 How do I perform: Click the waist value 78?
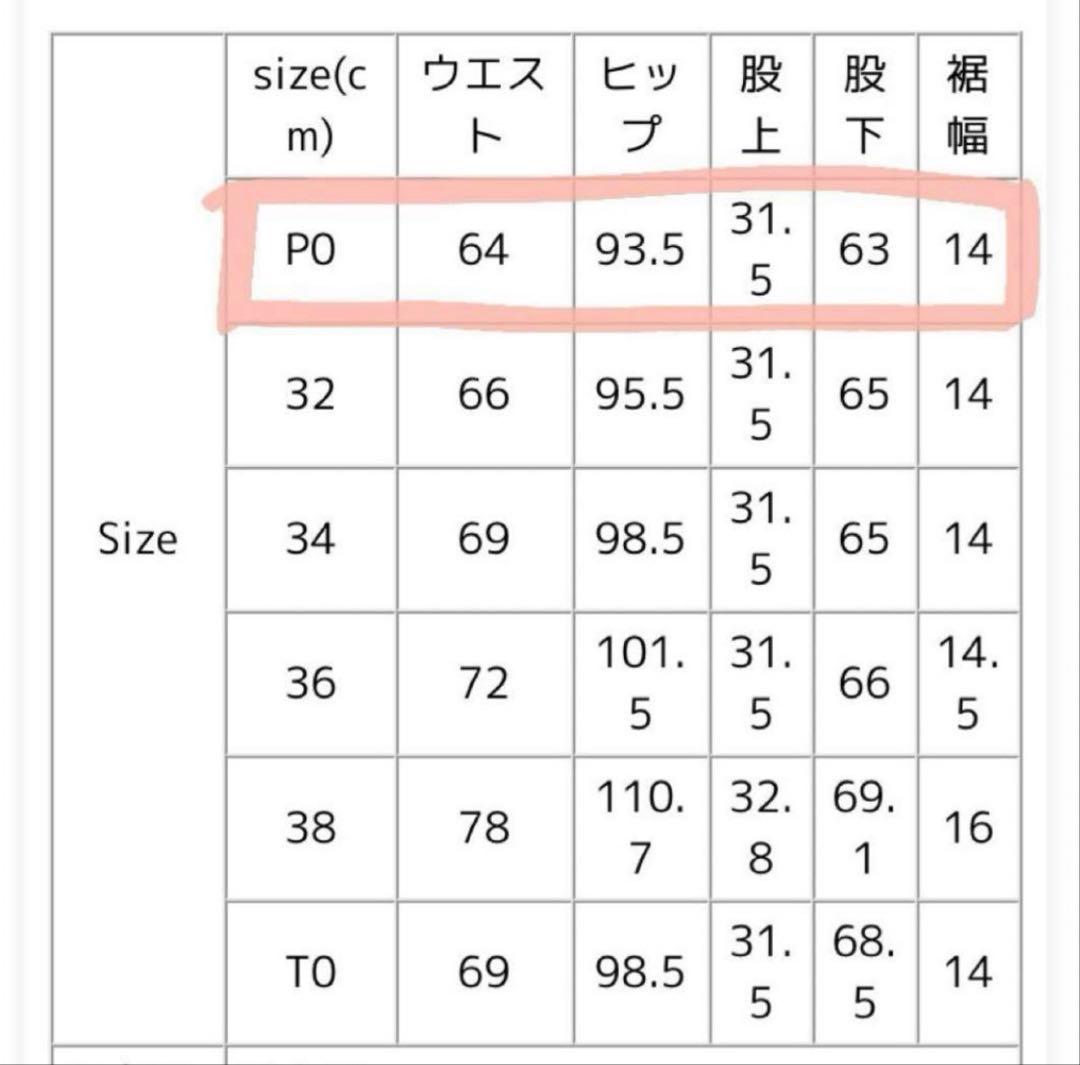click(x=484, y=828)
